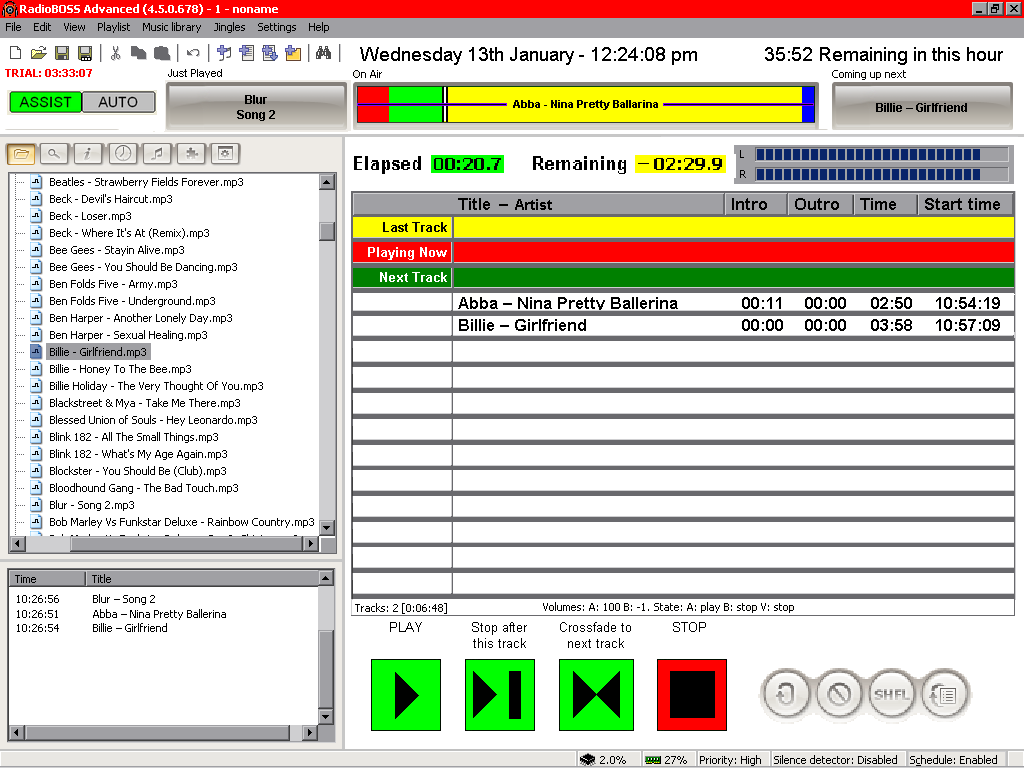Click the Coming up next Billie Girlfriend button
The image size is (1024, 768).
pos(921,107)
